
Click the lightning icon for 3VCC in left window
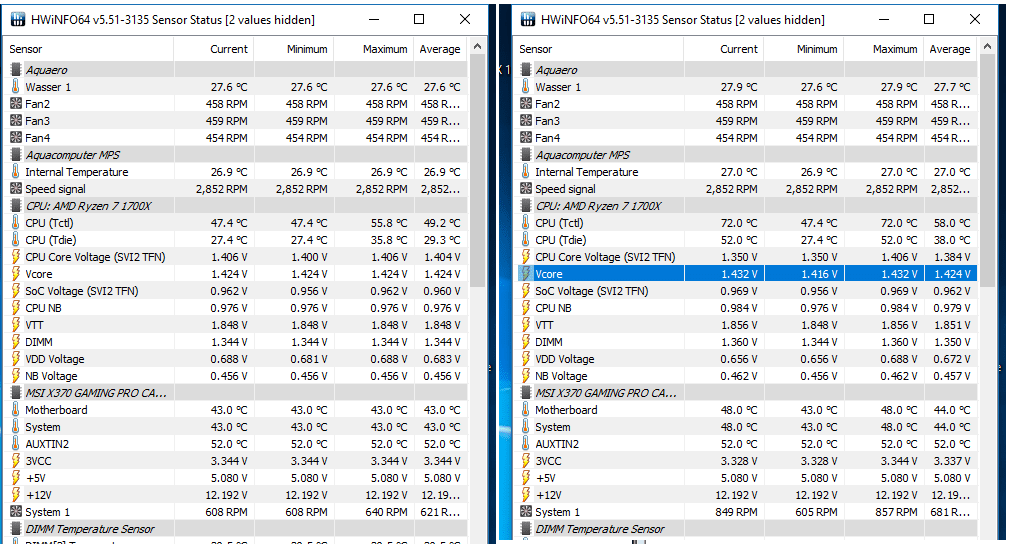15,461
